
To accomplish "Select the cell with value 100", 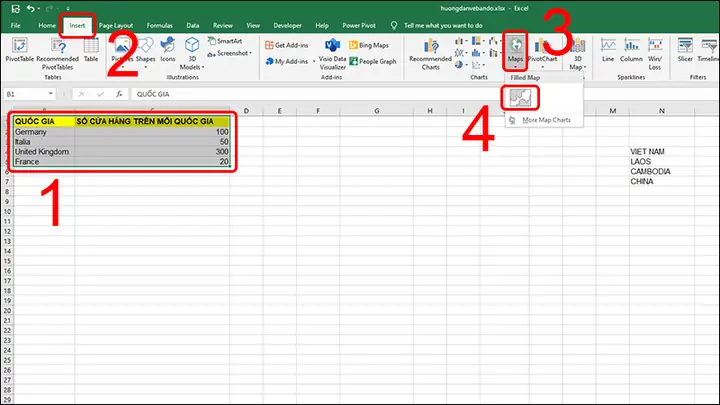I will coord(152,132).
